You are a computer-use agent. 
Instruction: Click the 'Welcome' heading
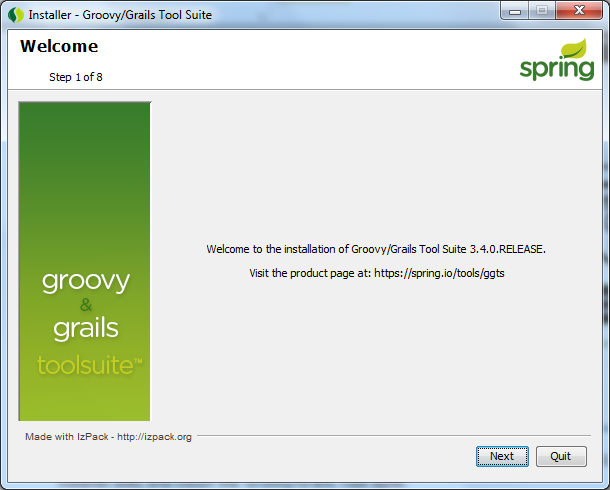tap(59, 47)
